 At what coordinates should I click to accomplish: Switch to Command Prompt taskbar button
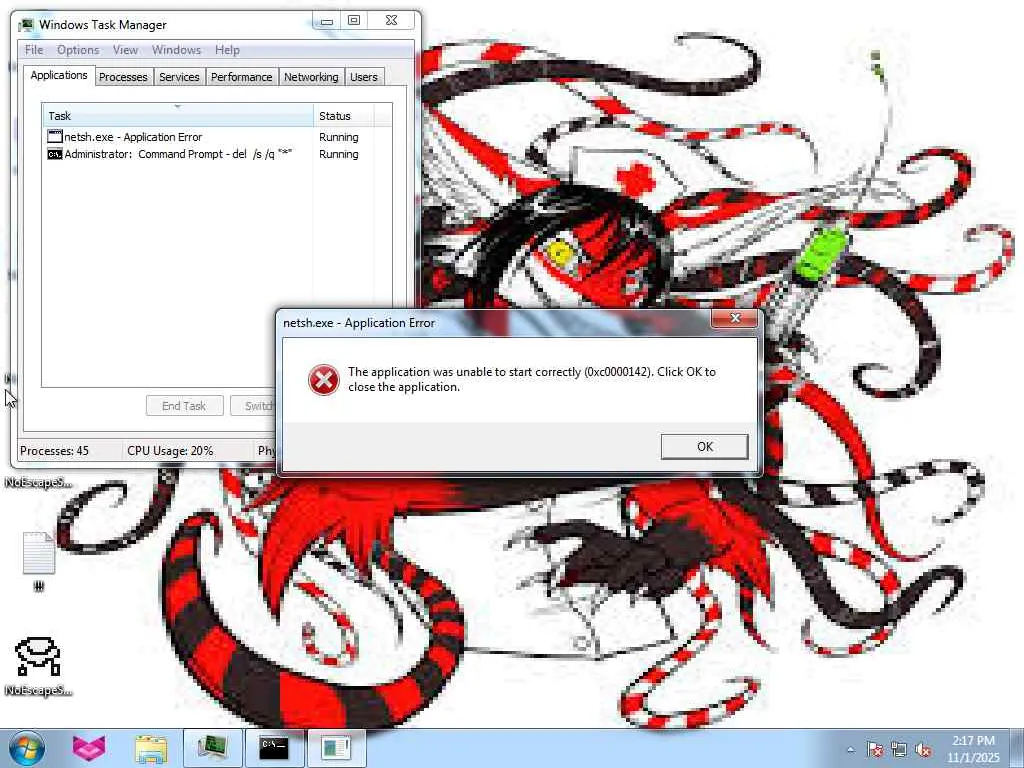tap(274, 748)
